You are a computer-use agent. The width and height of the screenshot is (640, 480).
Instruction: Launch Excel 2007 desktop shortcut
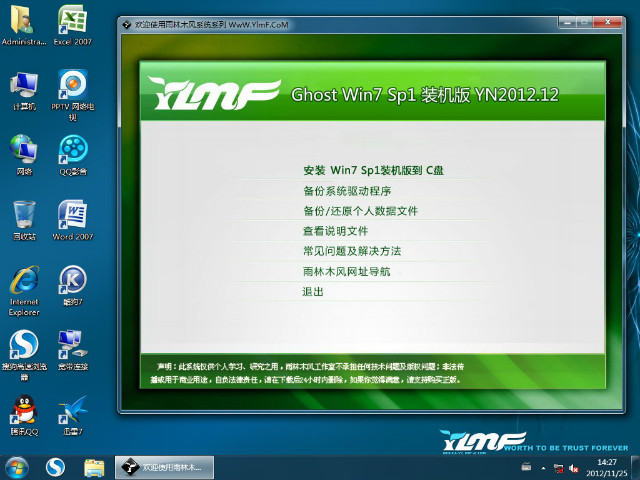coord(73,24)
